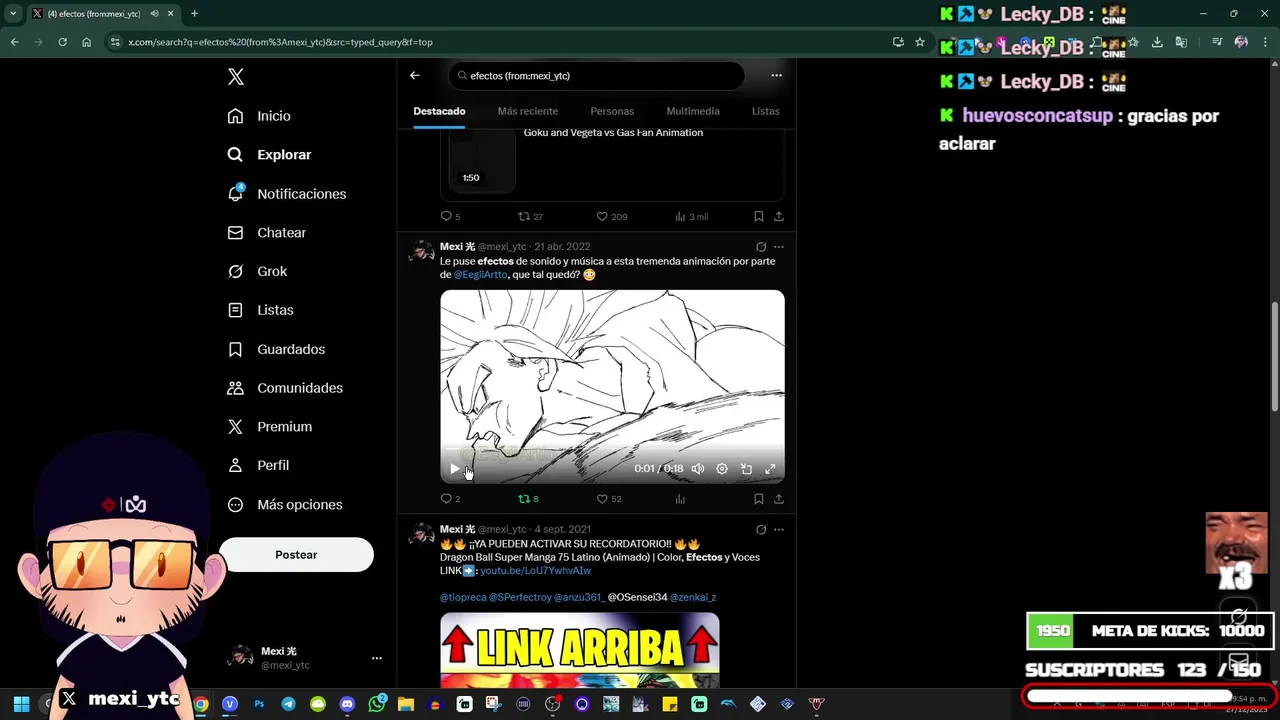1280x720 pixels.
Task: Open Comunidades in the sidebar
Action: click(285, 388)
